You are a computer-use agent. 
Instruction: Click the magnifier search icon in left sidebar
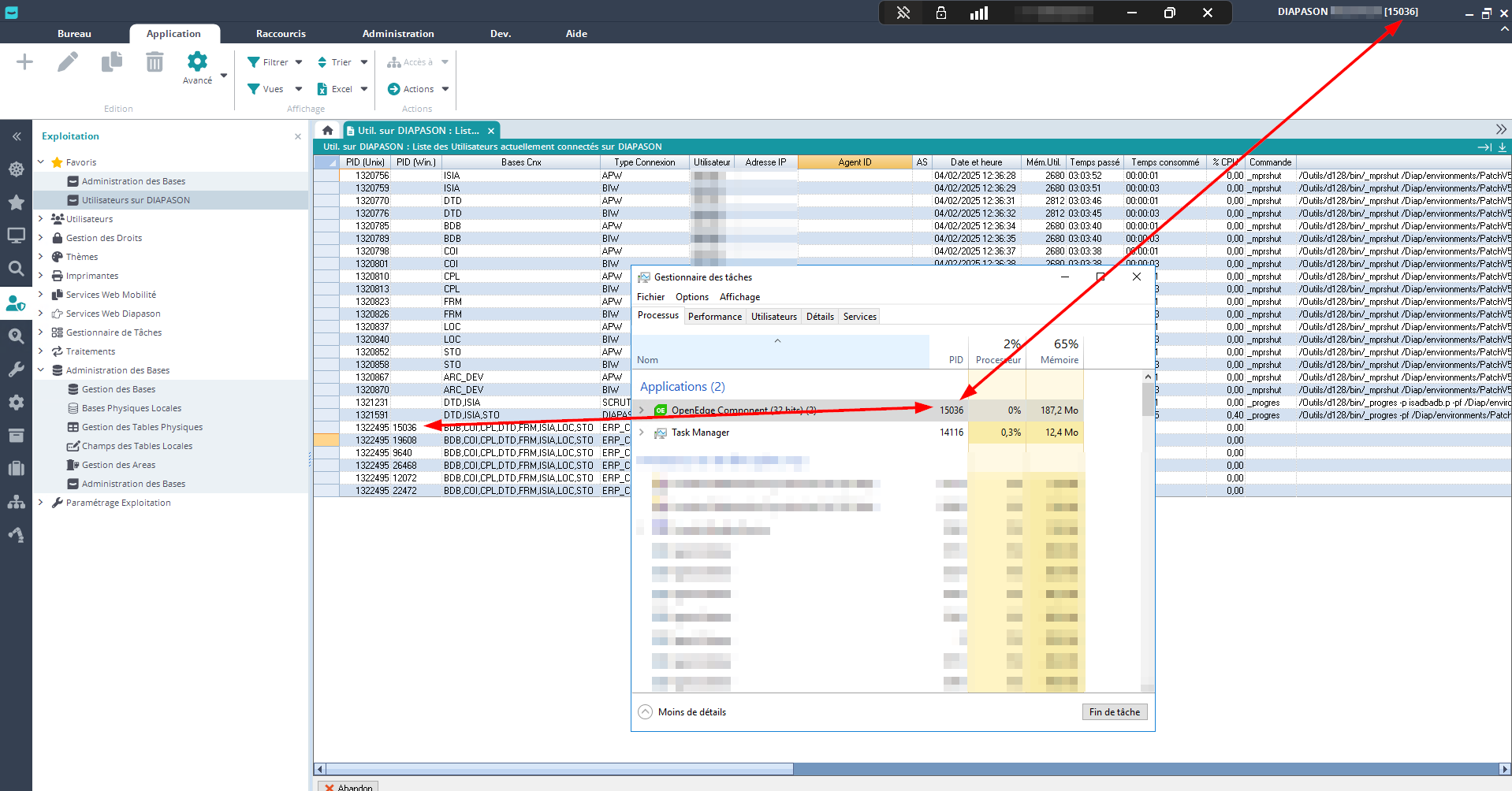pyautogui.click(x=16, y=269)
